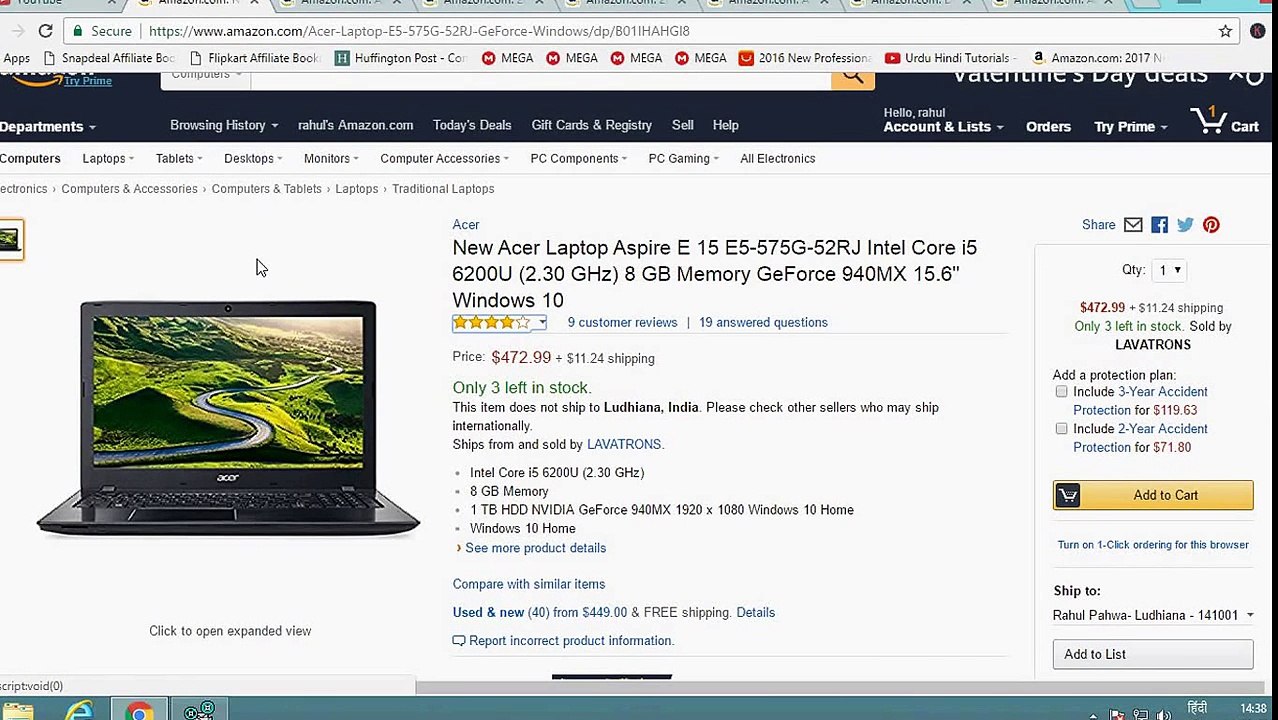Open the search category Computers dropdown
This screenshot has width=1278, height=720.
pos(206,76)
